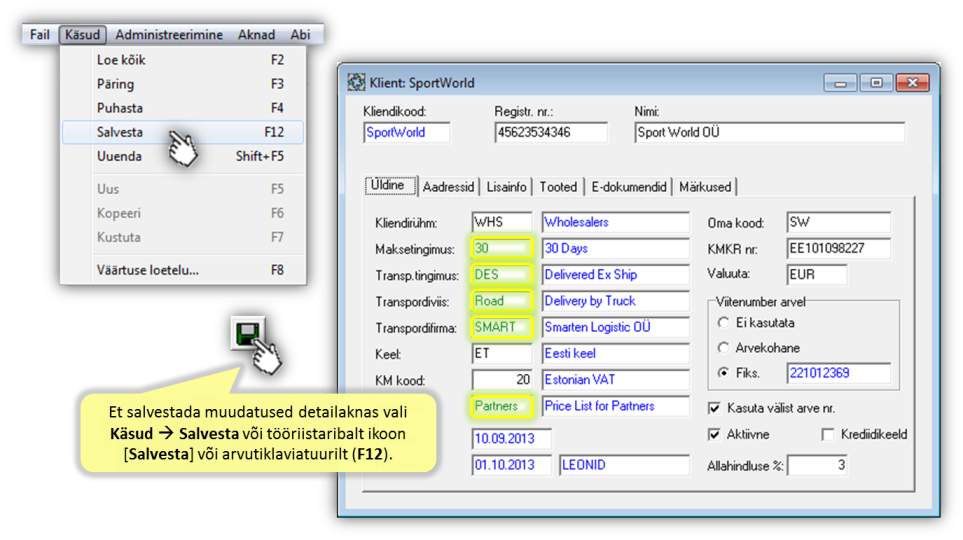Viewport: 963px width, 540px height.
Task: Select the Ei kasutata radio button
Action: 723,323
